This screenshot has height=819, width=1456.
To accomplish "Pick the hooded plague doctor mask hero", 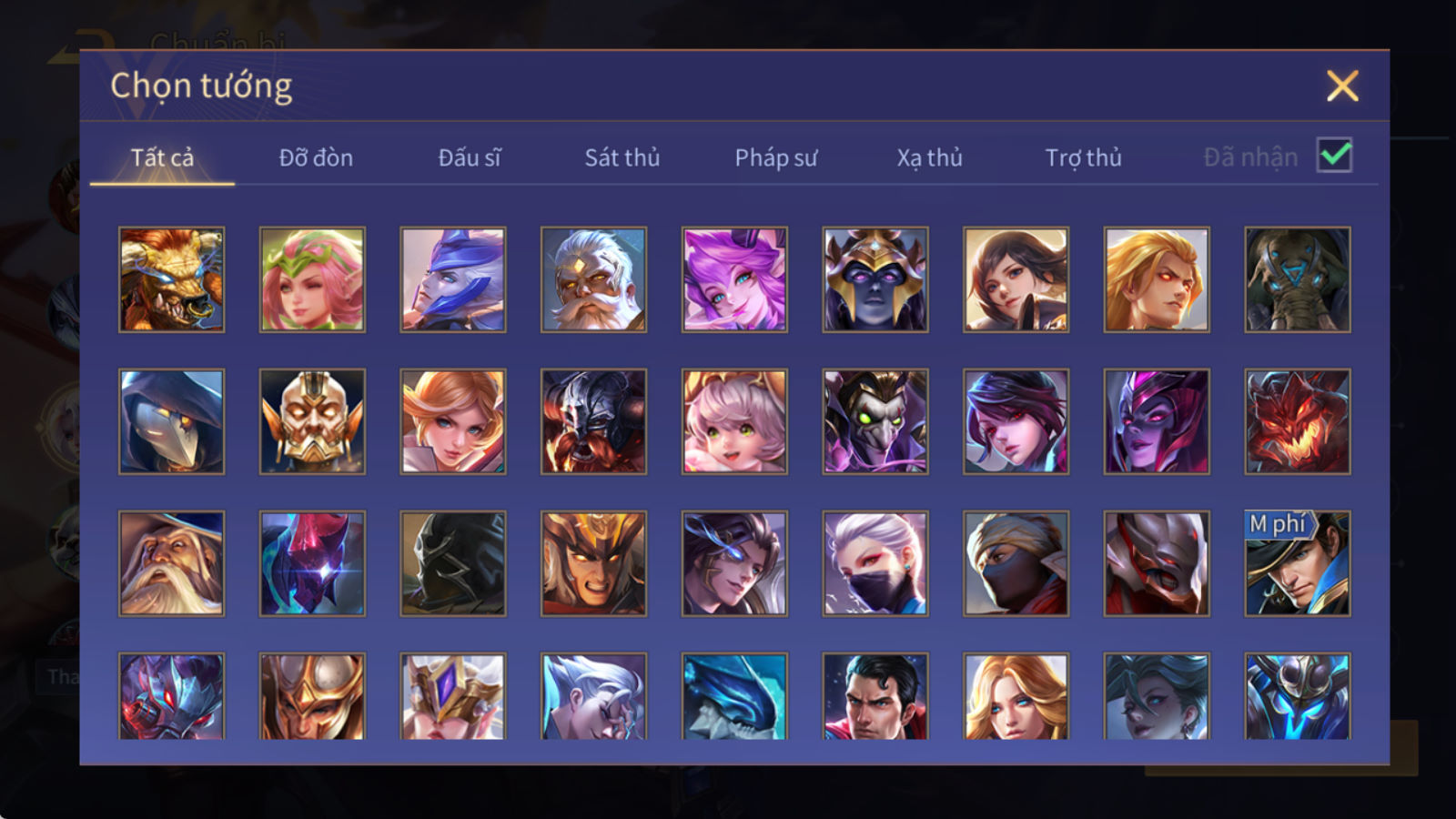I will 171,421.
